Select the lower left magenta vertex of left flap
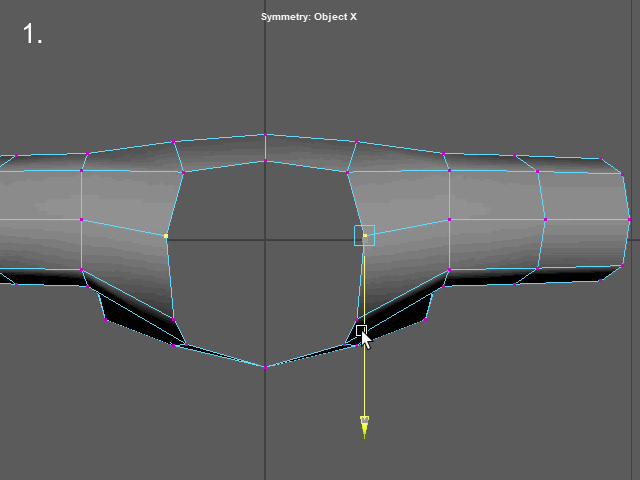The width and height of the screenshot is (640, 480). 107,320
